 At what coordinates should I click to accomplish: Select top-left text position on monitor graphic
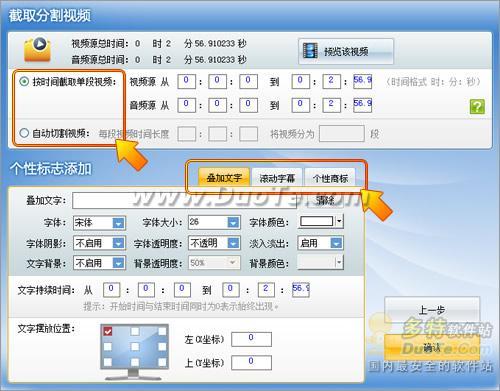tap(108, 331)
